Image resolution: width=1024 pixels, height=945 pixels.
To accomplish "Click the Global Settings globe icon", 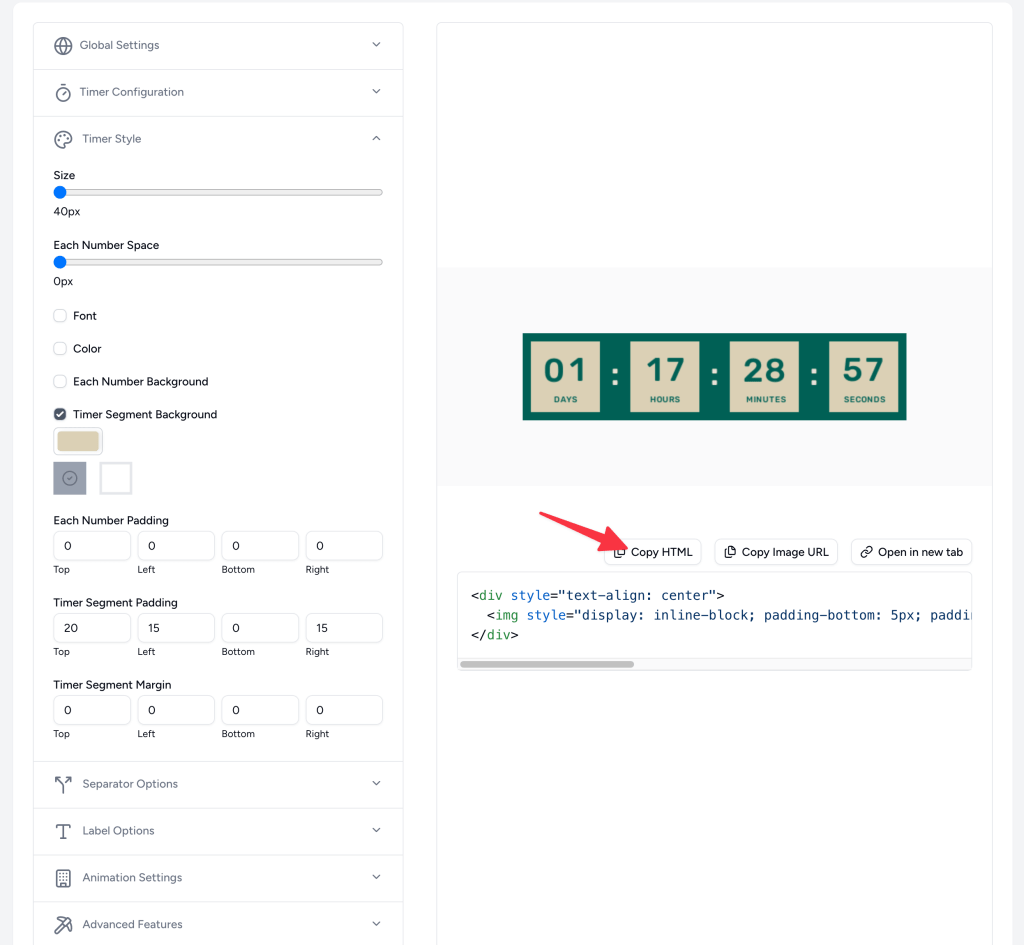I will pyautogui.click(x=63, y=45).
